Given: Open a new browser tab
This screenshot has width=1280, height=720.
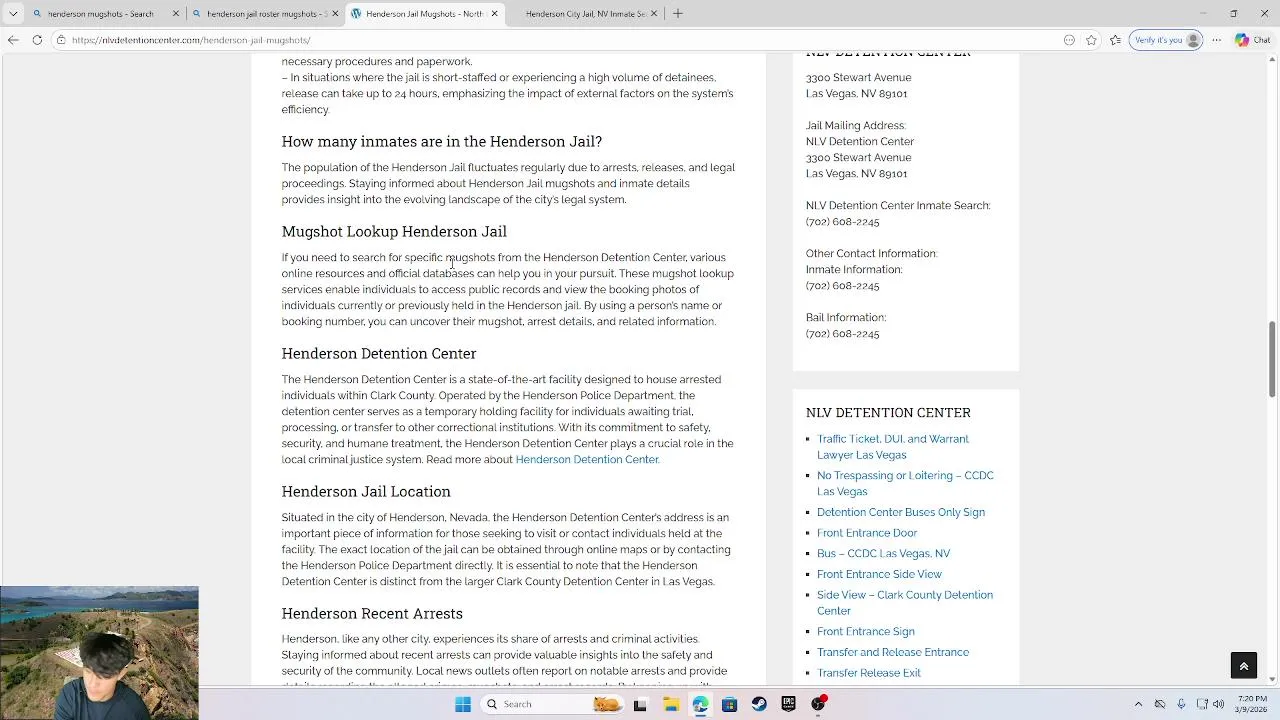Looking at the screenshot, I should pos(678,14).
